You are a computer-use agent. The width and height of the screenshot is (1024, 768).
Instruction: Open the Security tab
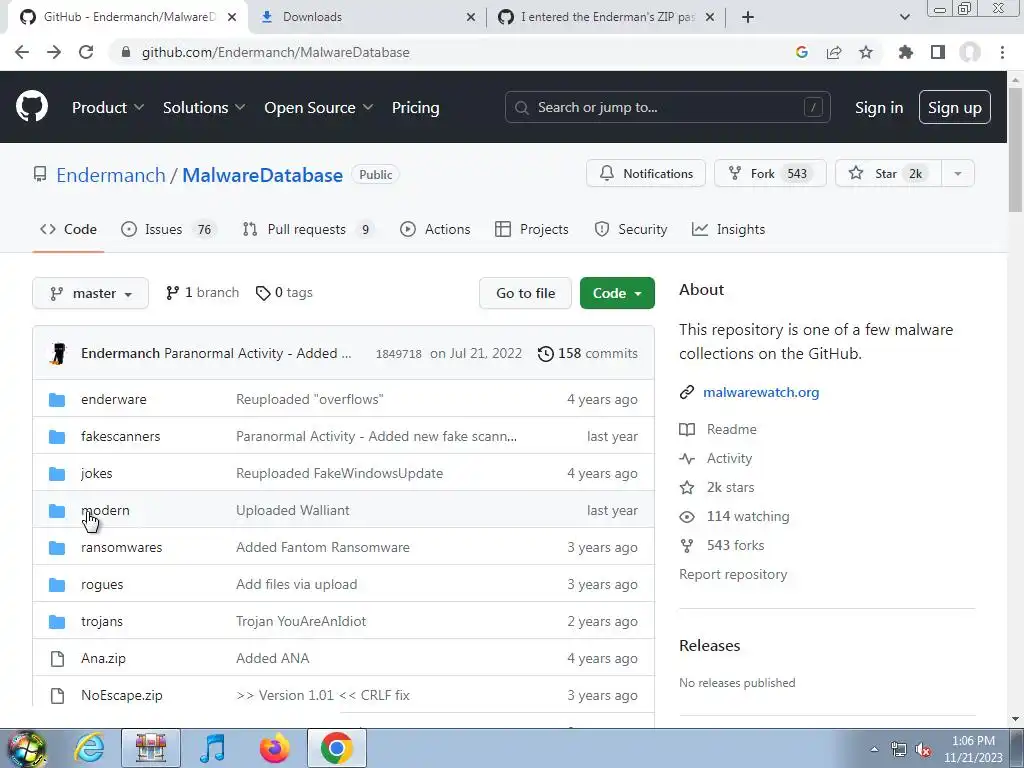631,229
